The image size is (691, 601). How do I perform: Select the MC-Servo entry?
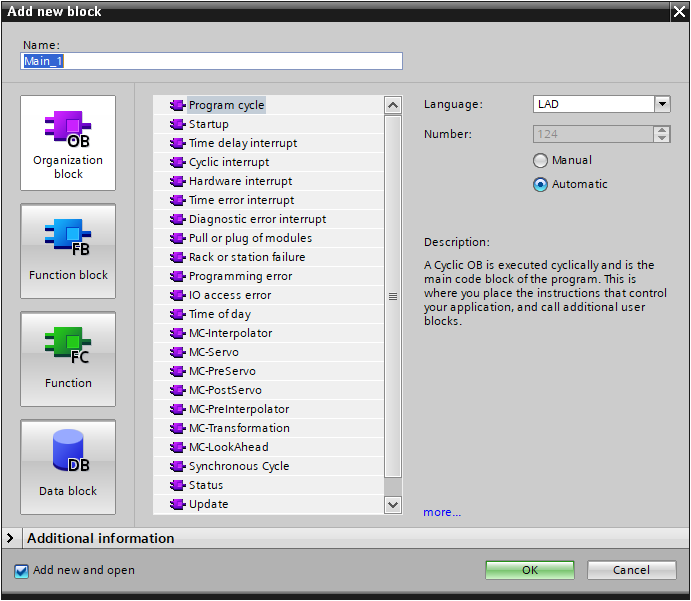click(268, 352)
